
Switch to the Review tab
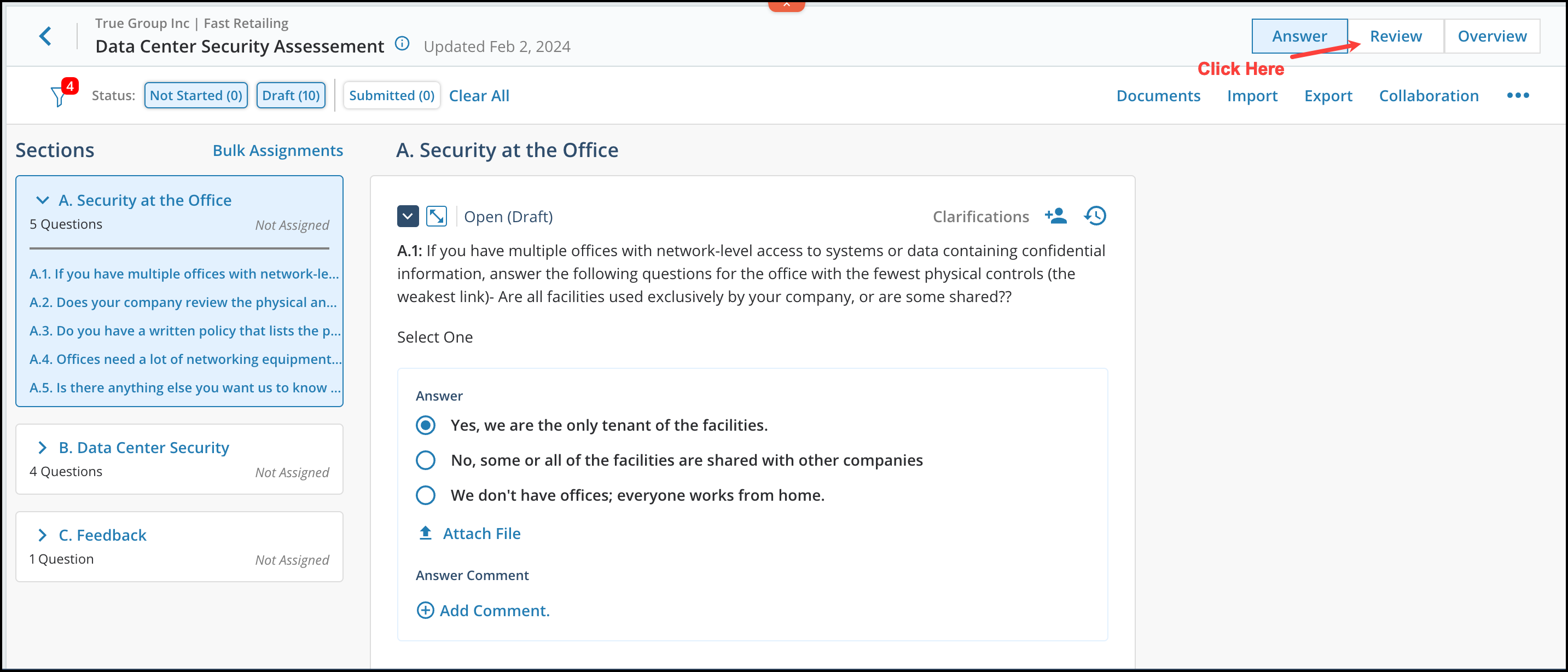(1396, 36)
